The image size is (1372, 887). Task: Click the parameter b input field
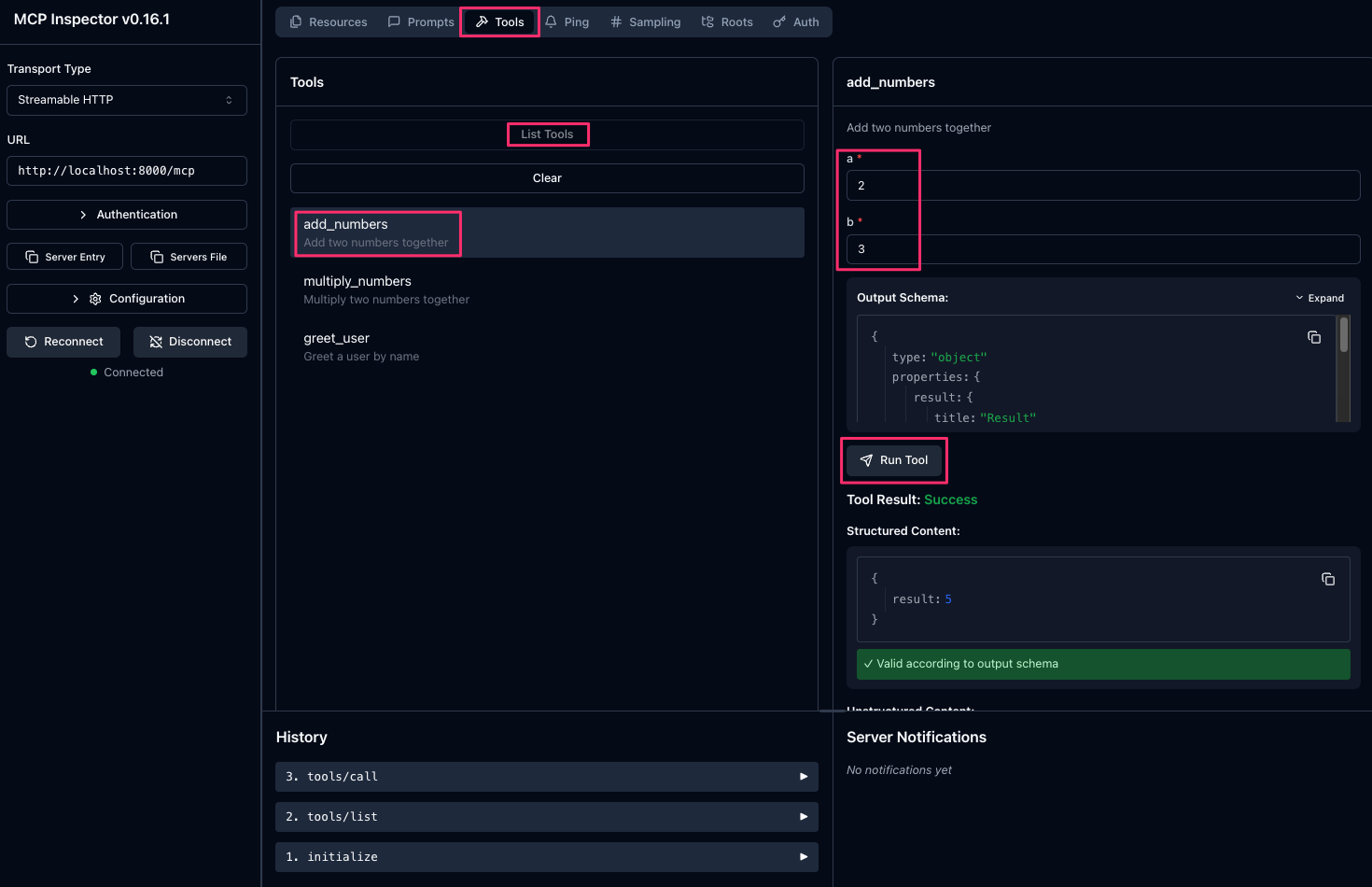pos(1103,249)
